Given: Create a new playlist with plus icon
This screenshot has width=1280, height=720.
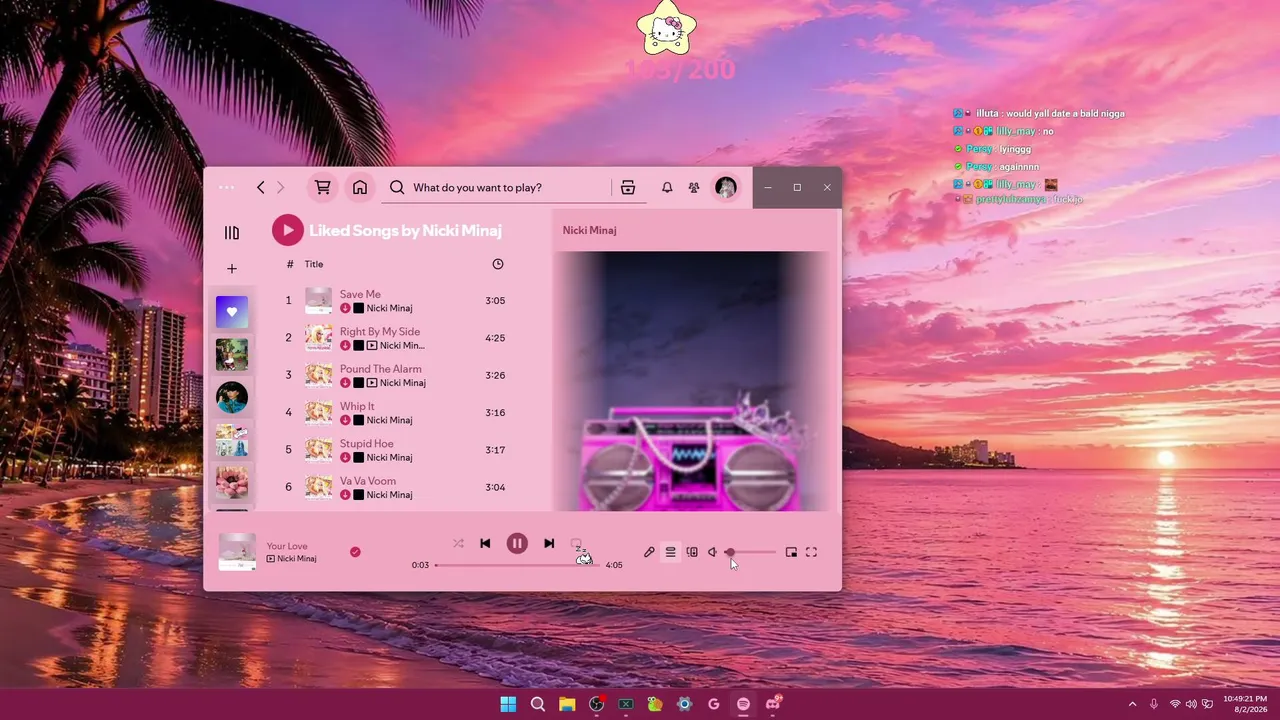Looking at the screenshot, I should click(x=232, y=269).
